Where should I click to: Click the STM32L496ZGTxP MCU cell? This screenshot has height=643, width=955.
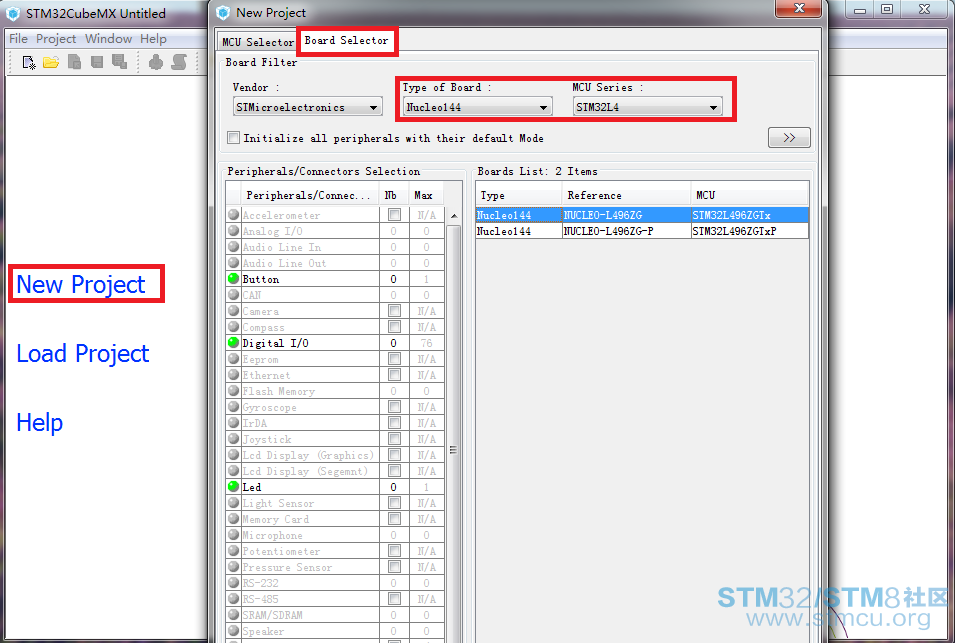pyautogui.click(x=750, y=231)
